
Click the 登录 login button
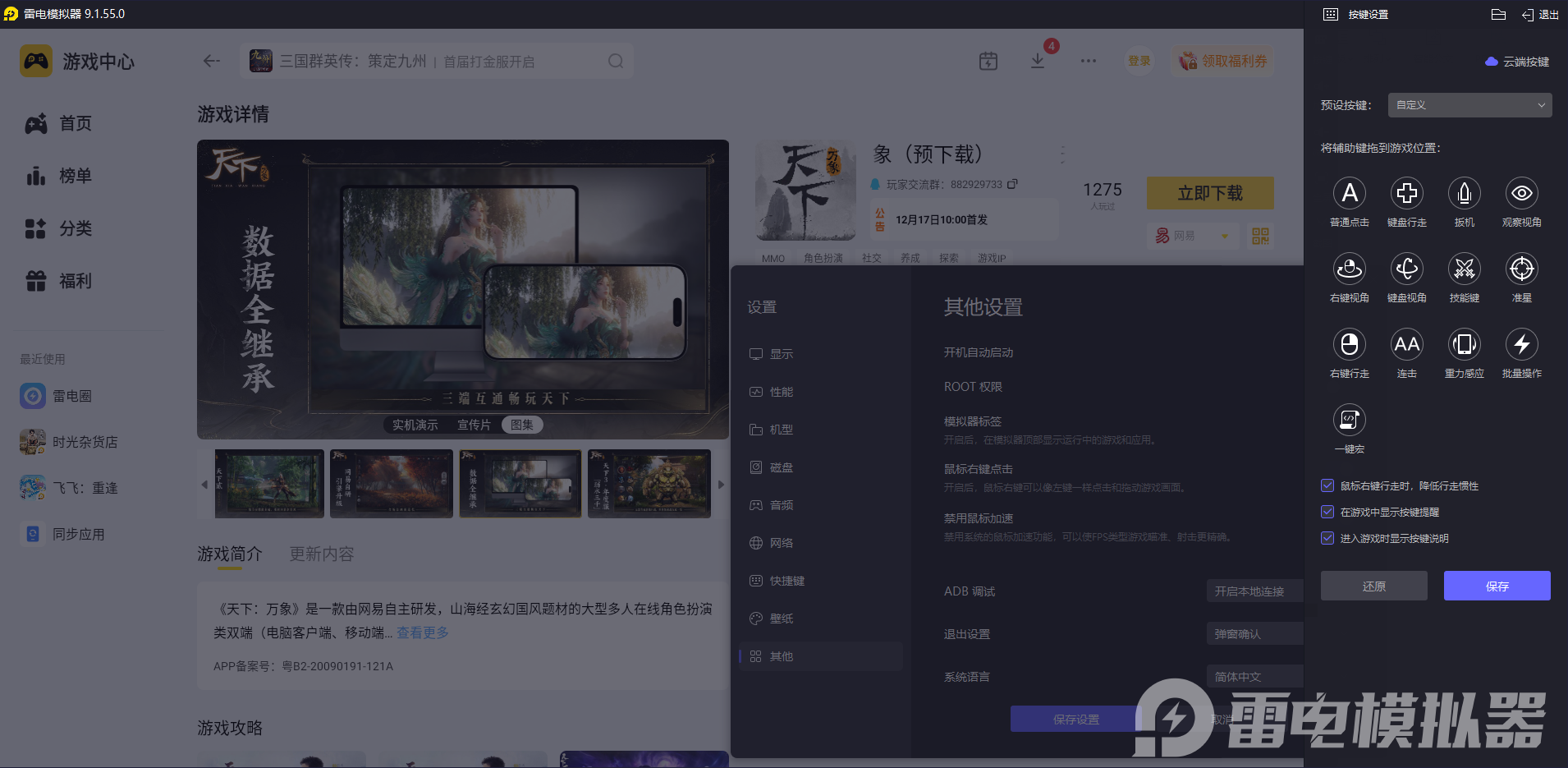click(x=1139, y=61)
